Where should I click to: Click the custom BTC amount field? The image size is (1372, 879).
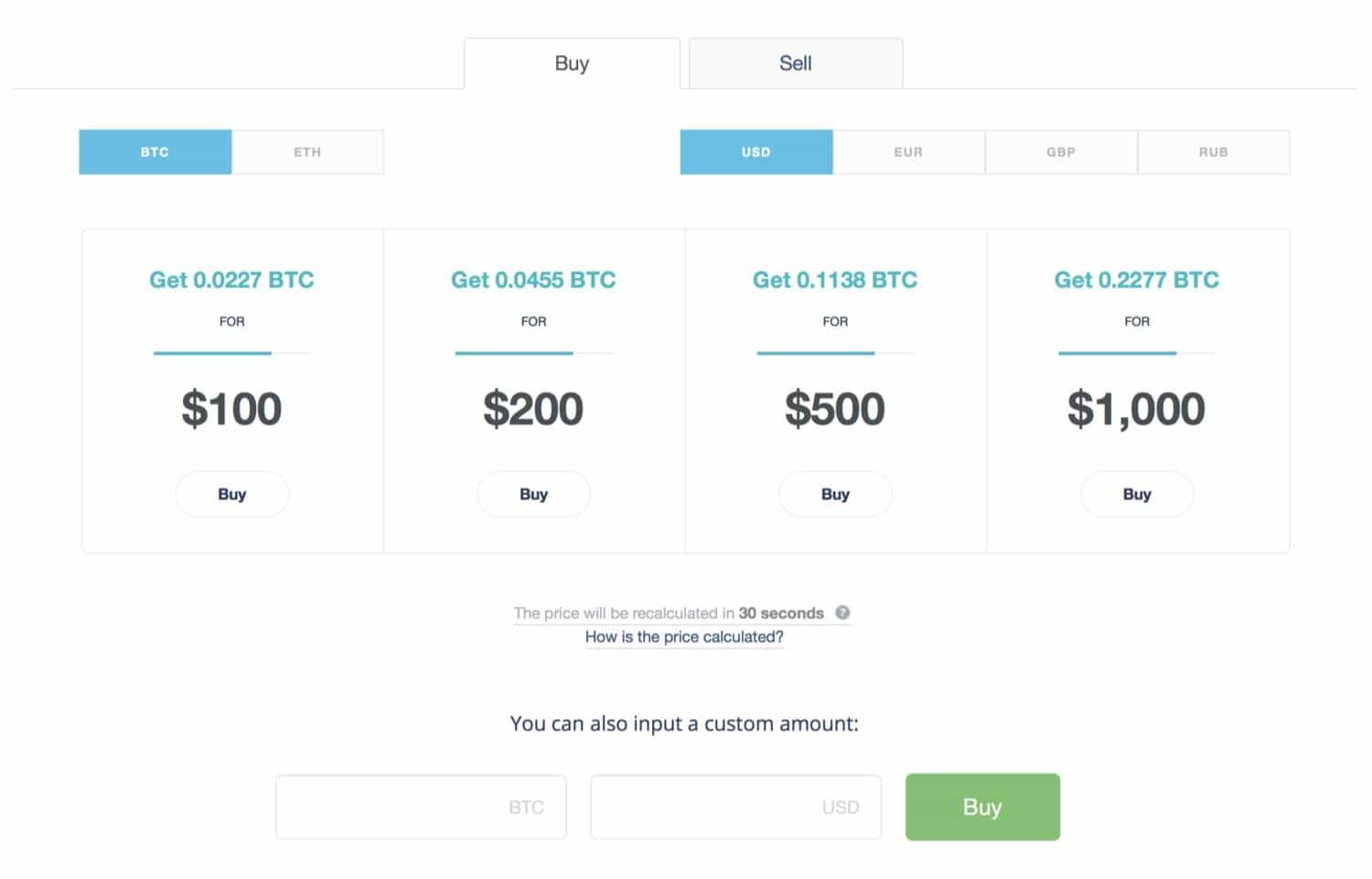tap(421, 807)
